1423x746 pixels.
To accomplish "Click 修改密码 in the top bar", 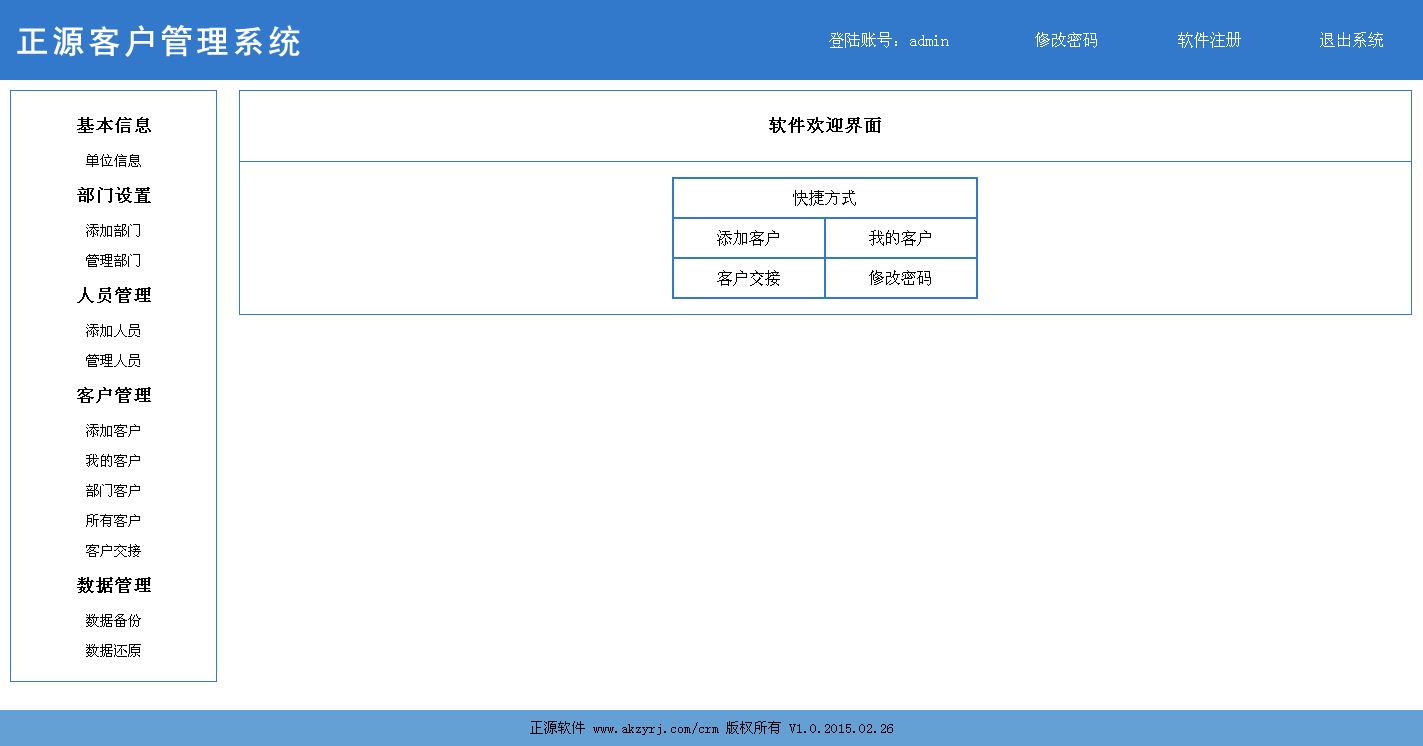I will coord(1065,41).
